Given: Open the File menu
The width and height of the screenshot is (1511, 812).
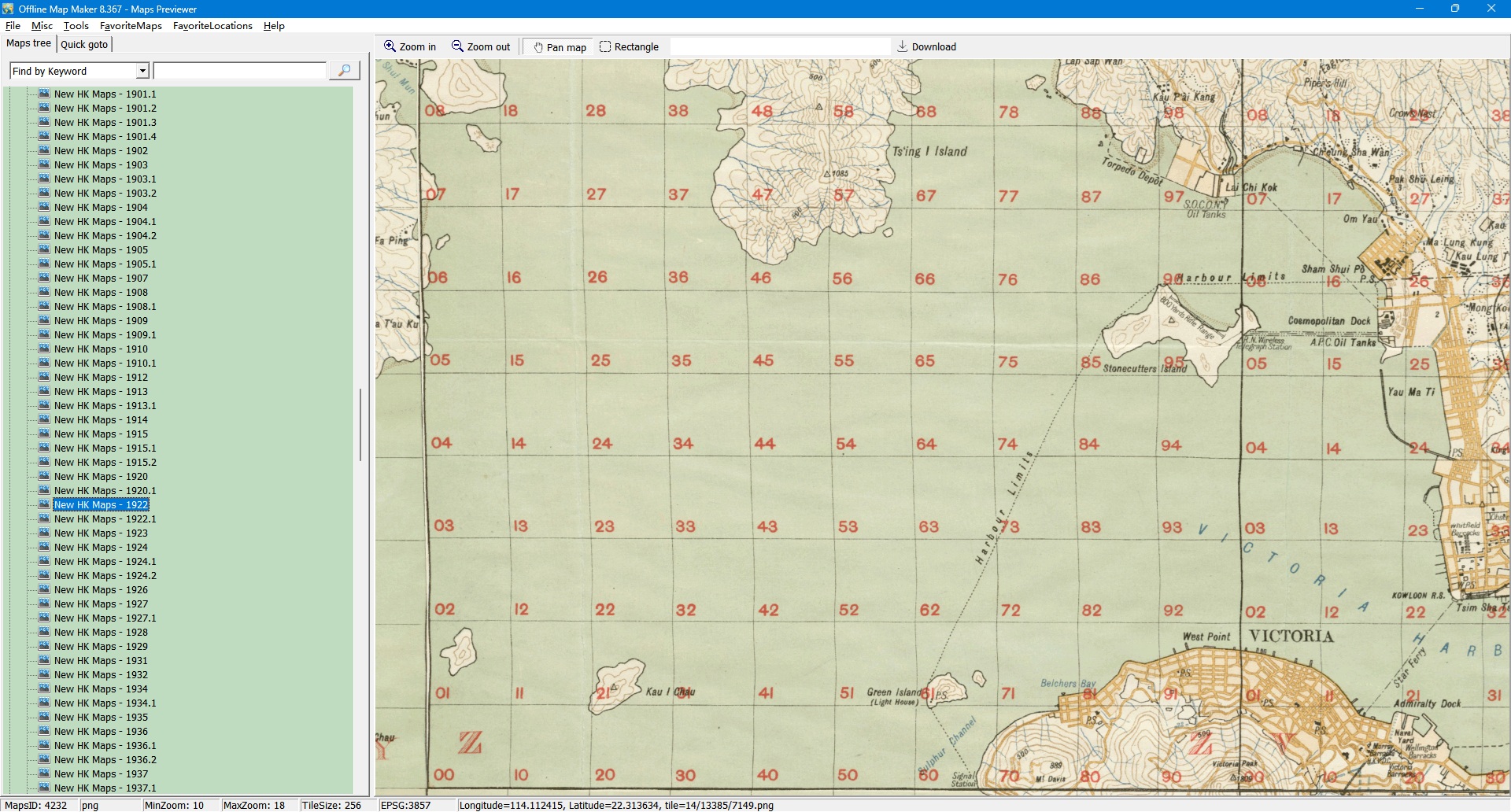Looking at the screenshot, I should (x=13, y=25).
